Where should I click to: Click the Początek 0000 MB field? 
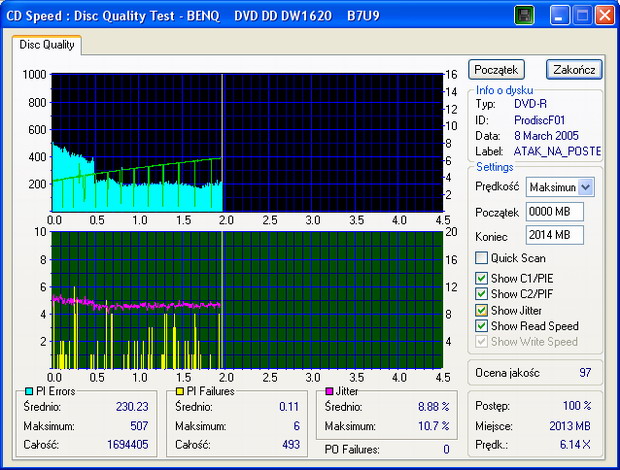tap(554, 212)
